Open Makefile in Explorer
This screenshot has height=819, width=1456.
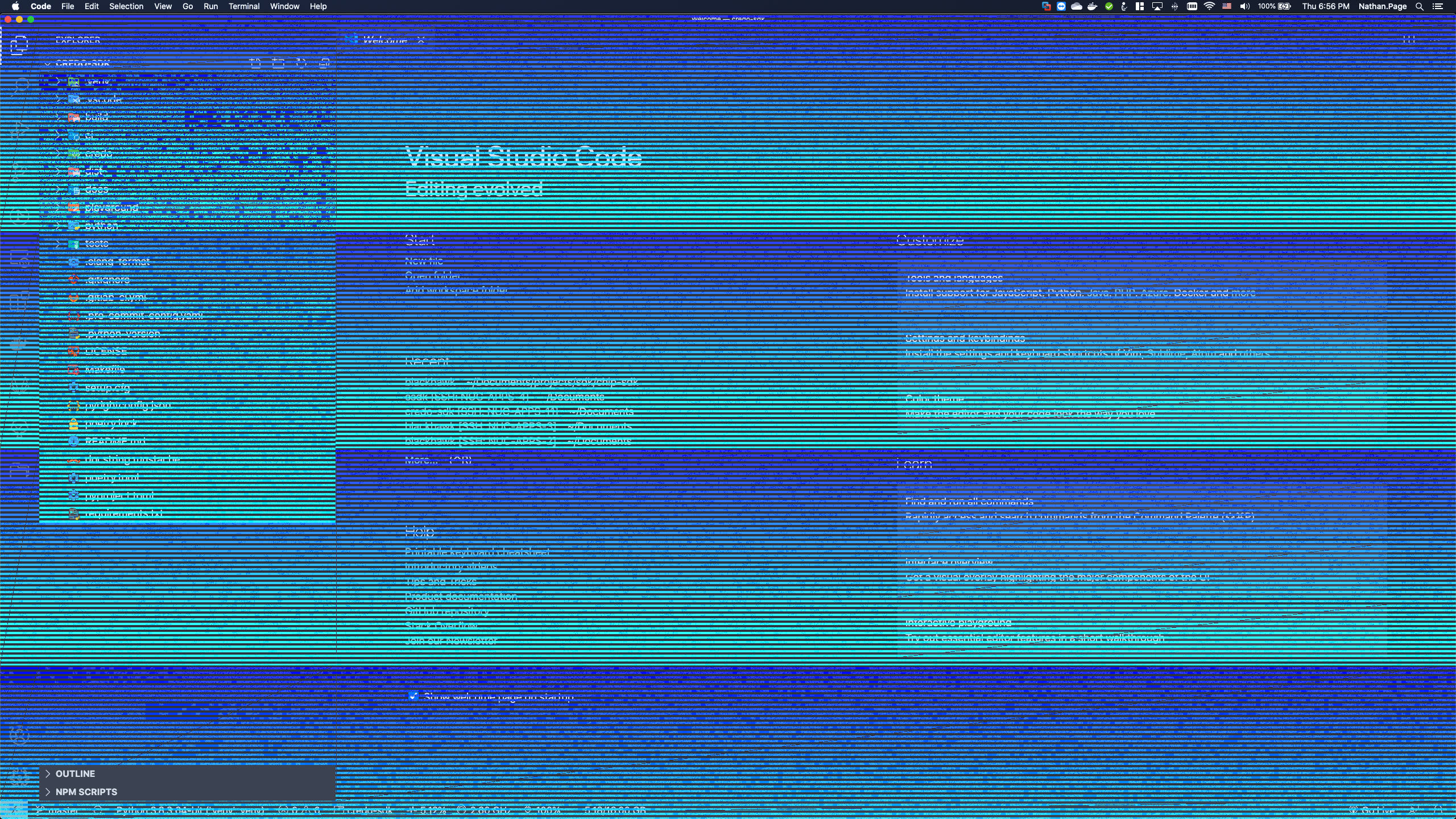(x=187, y=370)
